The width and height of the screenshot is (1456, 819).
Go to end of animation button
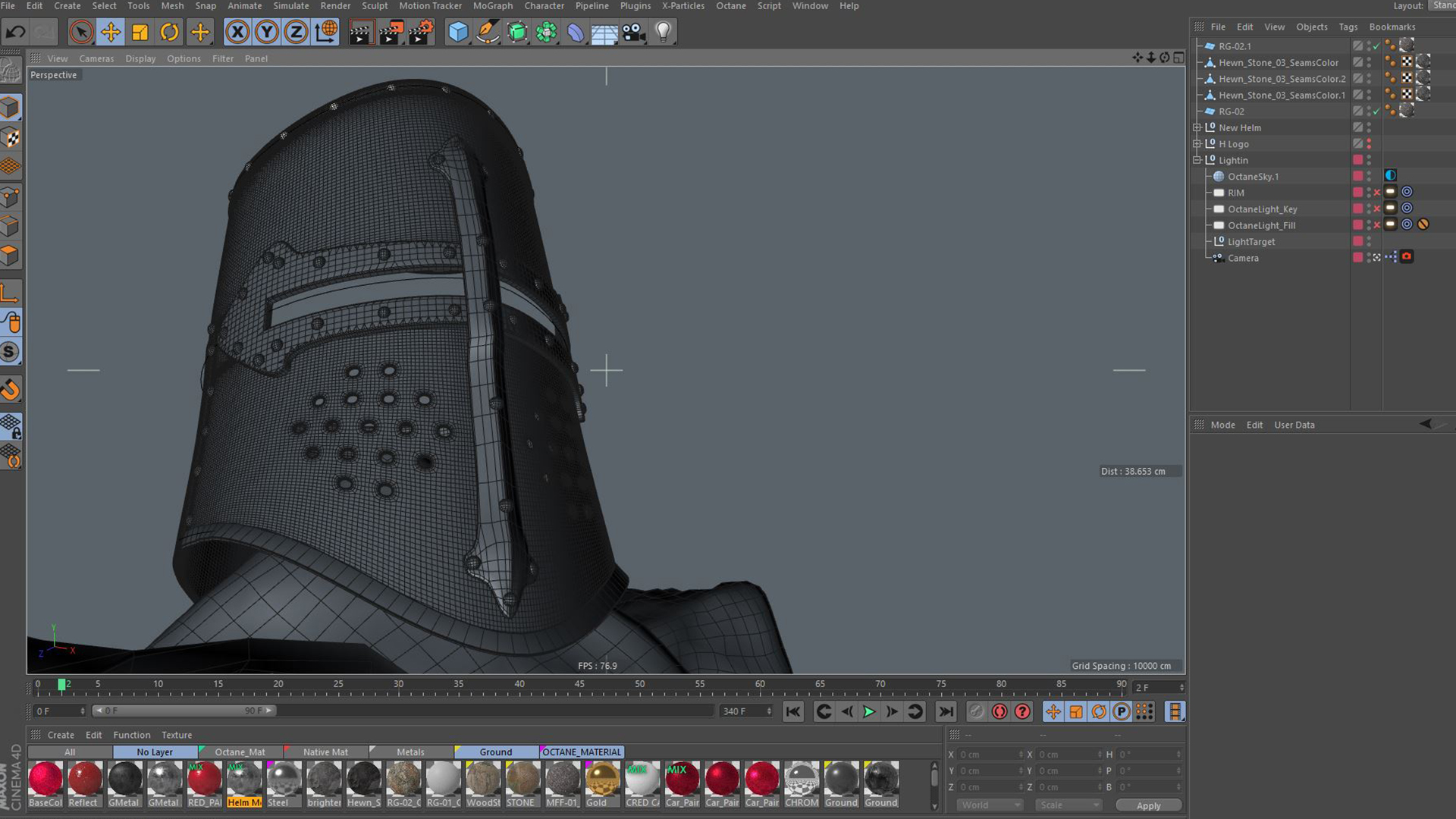coord(946,711)
